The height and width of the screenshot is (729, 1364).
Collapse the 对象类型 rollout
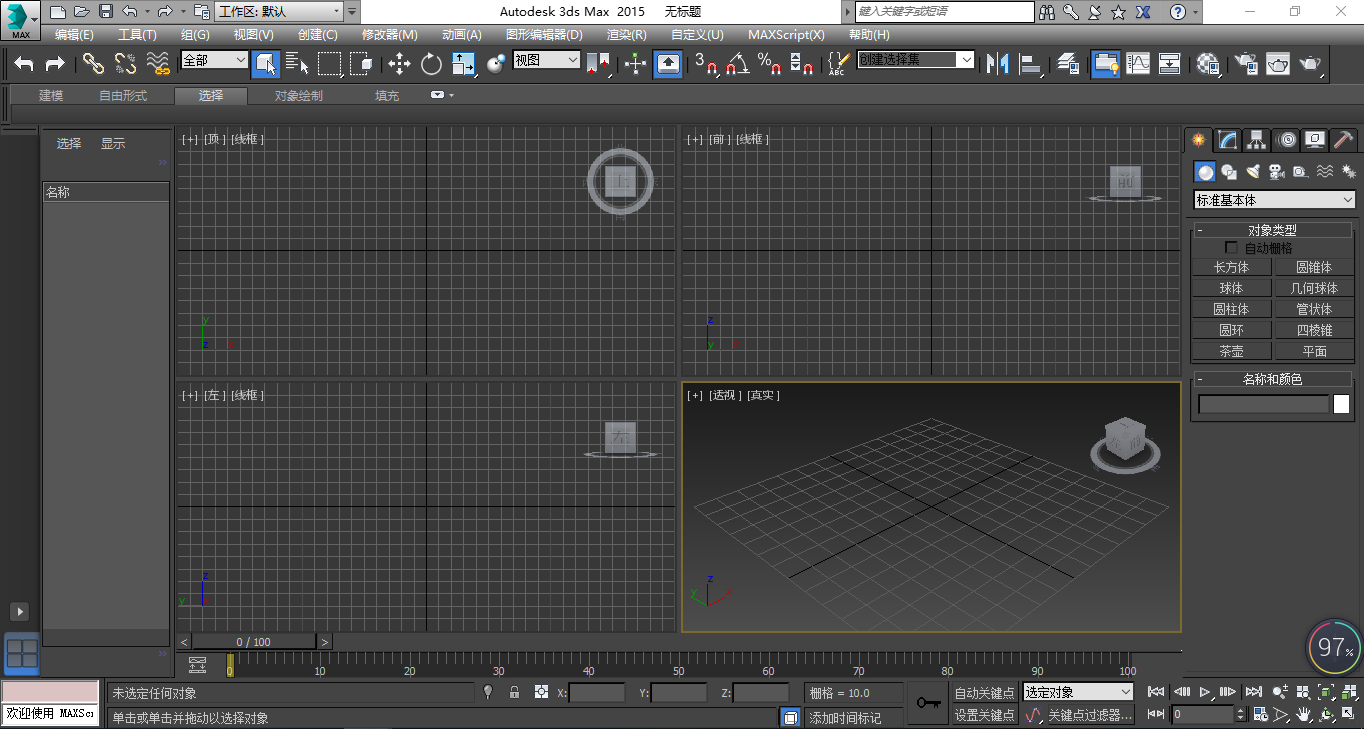[1273, 230]
